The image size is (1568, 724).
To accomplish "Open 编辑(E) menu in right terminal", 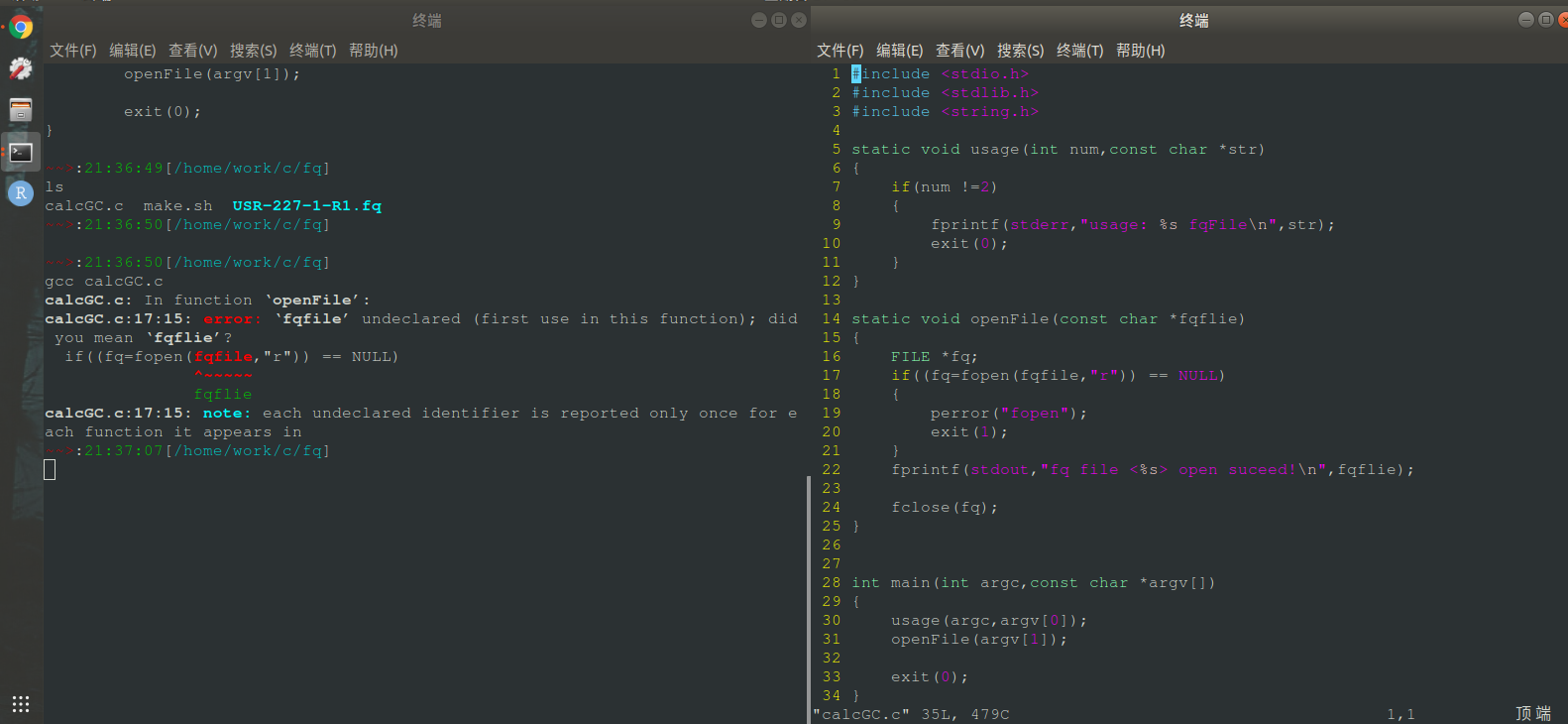I will 900,51.
